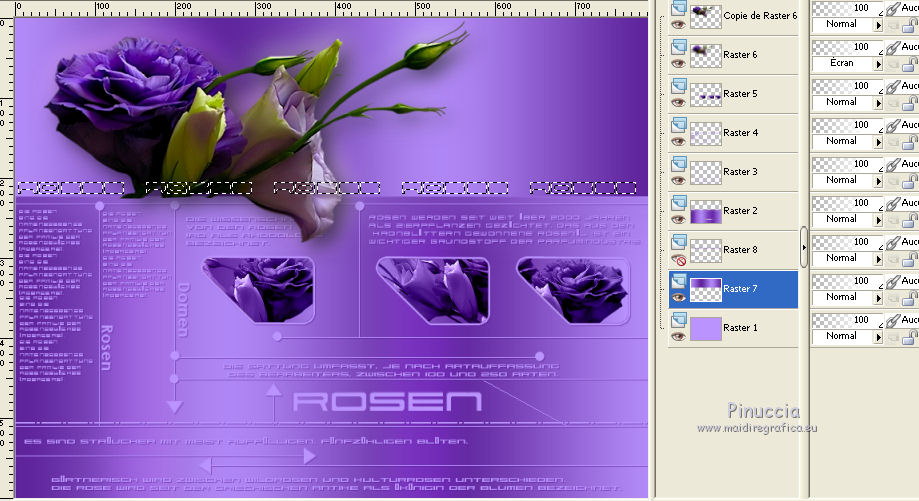Image resolution: width=919 pixels, height=501 pixels.
Task: Click the link chain icon for Raster 8
Action: [893, 243]
